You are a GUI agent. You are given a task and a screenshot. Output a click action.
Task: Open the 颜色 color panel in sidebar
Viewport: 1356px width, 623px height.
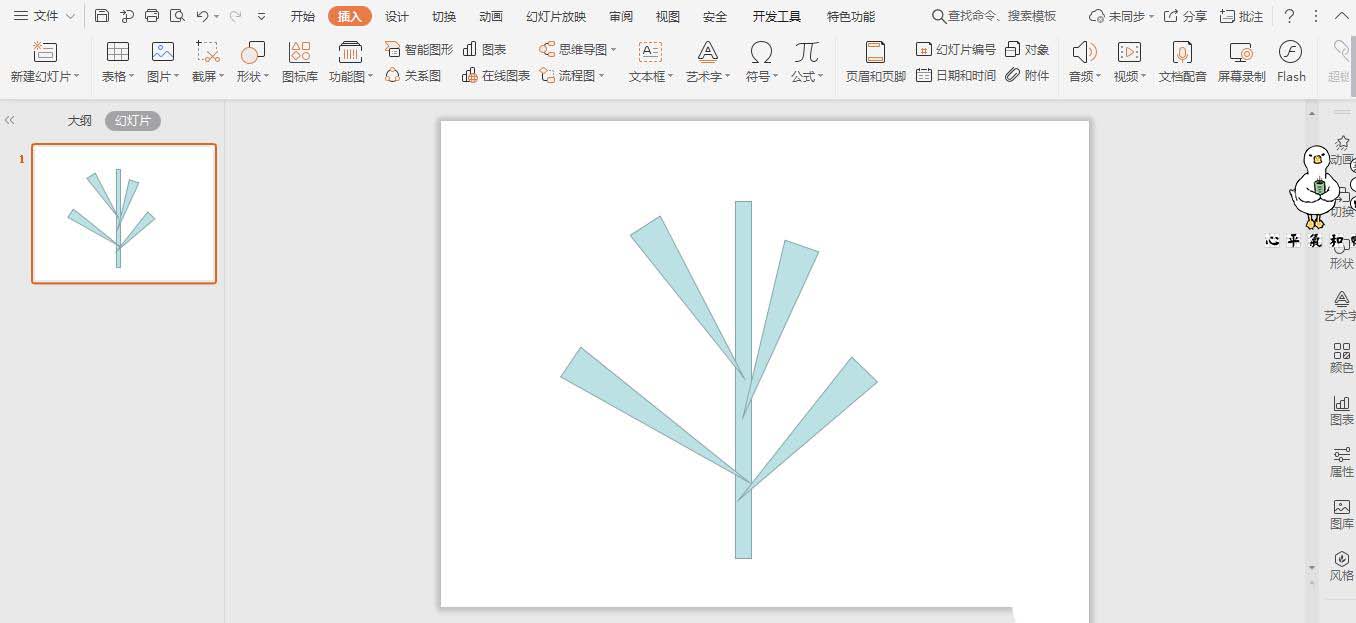(x=1342, y=358)
